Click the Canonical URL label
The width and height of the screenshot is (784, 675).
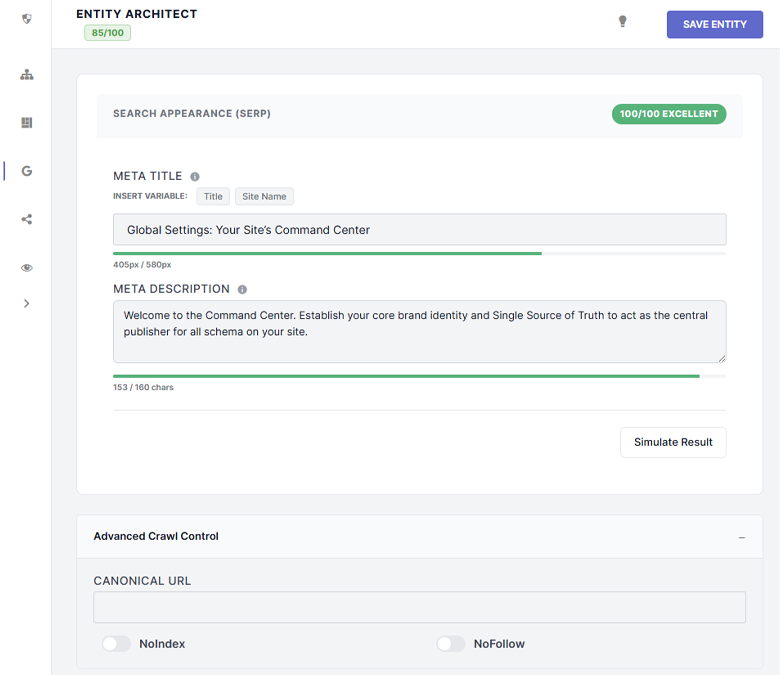click(142, 581)
